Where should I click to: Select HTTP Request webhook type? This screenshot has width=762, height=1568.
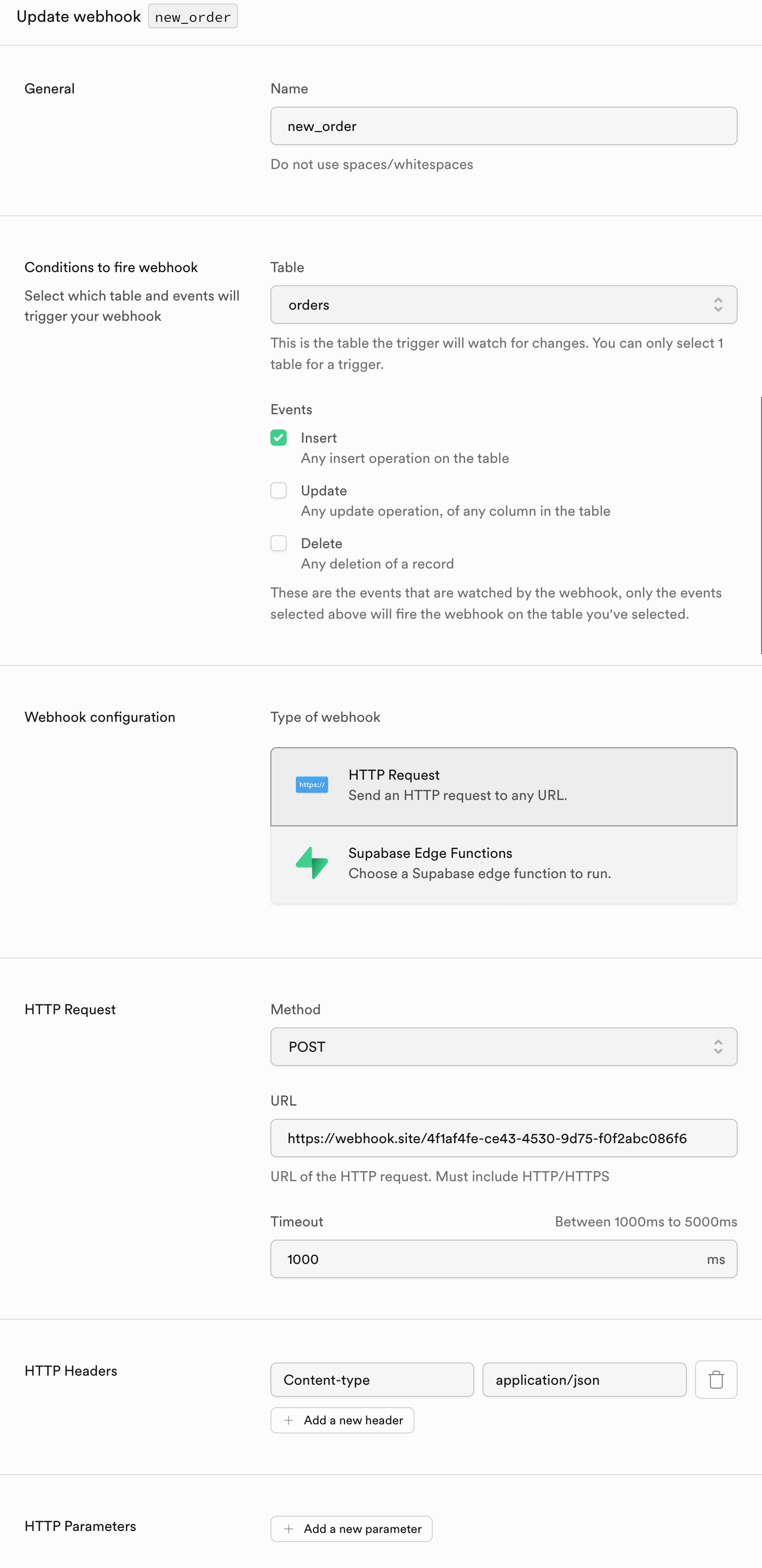click(x=504, y=786)
